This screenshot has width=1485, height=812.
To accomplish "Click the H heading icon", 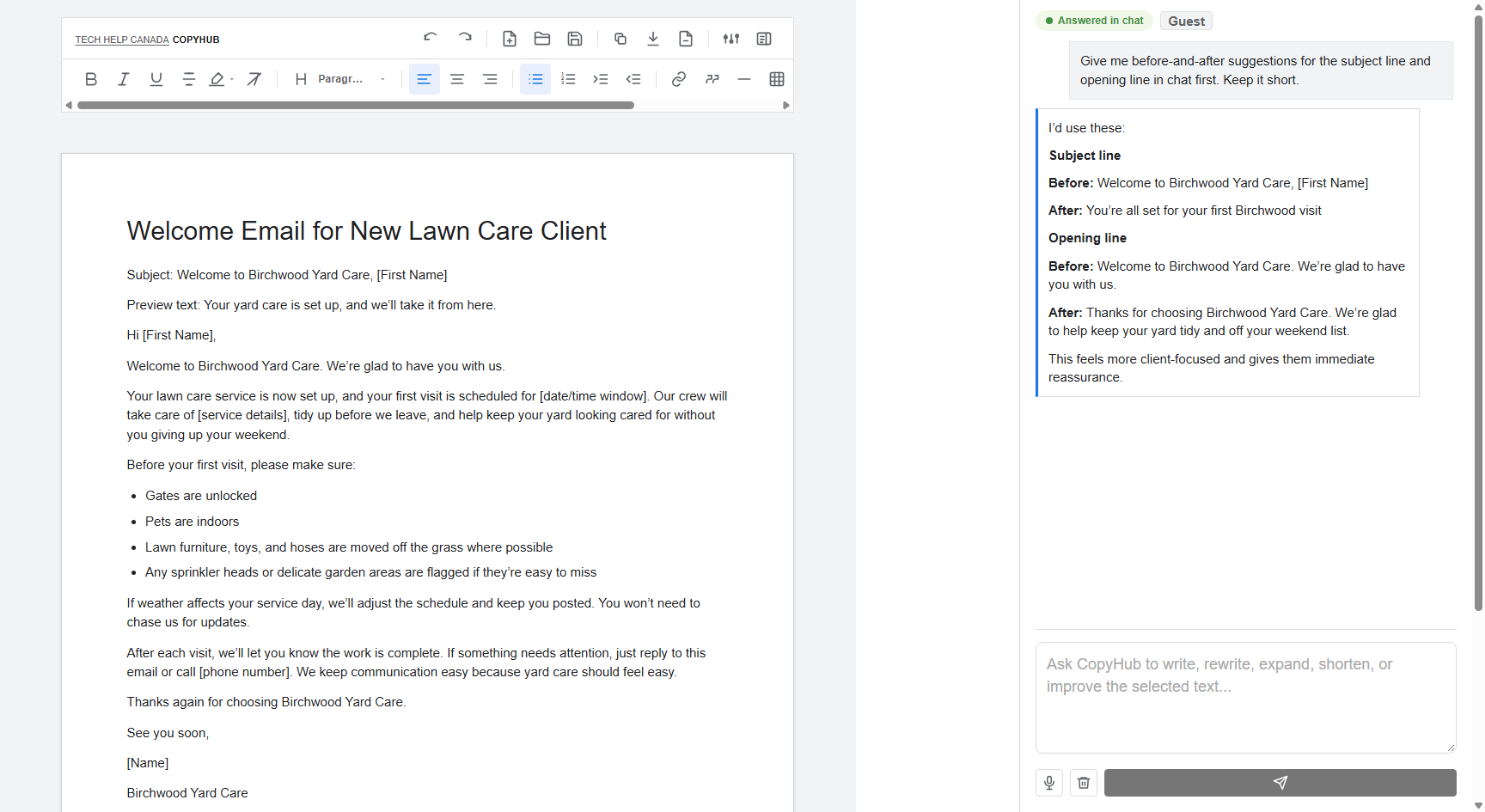I will click(300, 79).
